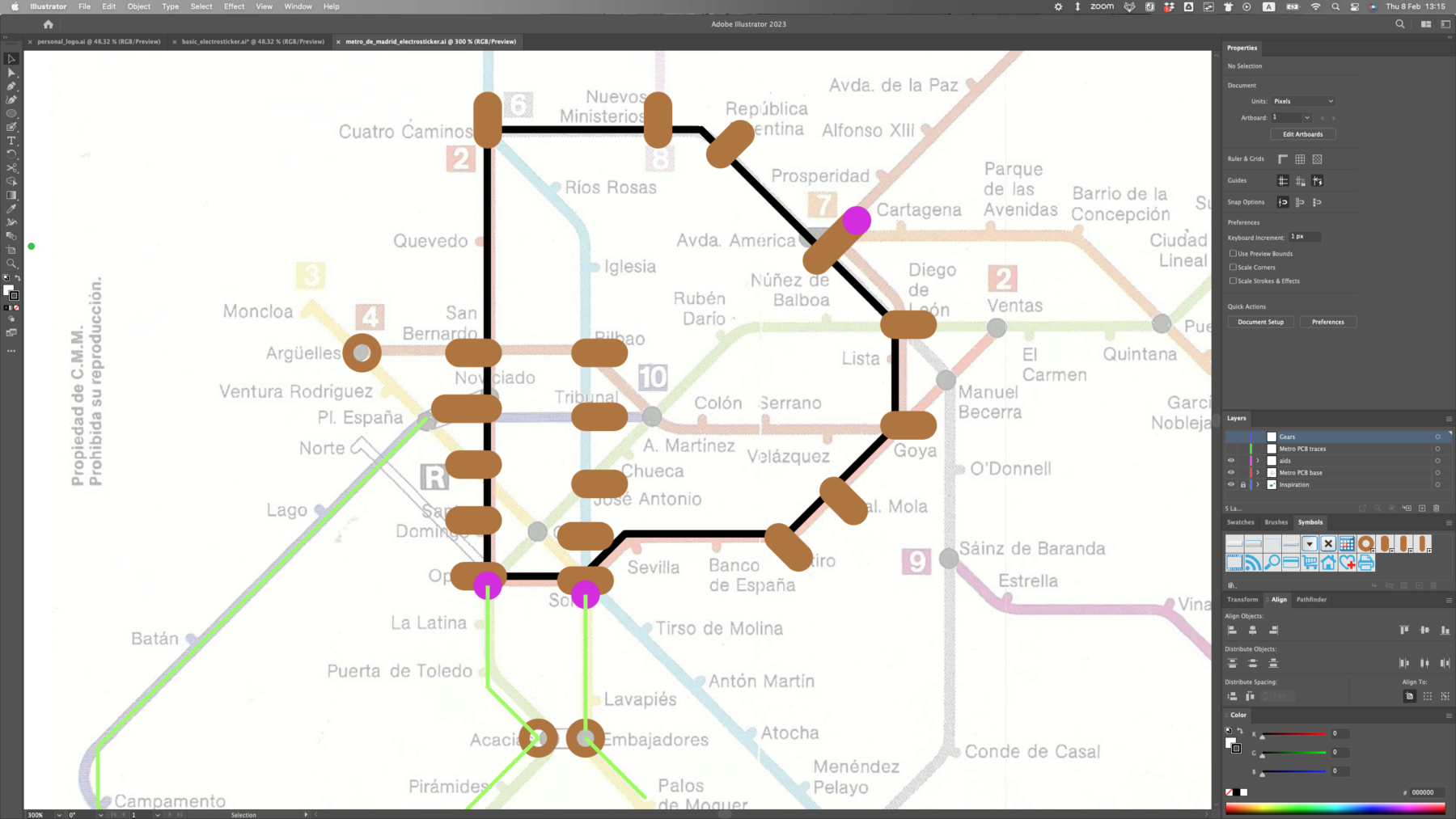Enable Use Preview Bounds checkbox
The height and width of the screenshot is (819, 1456).
(1233, 254)
